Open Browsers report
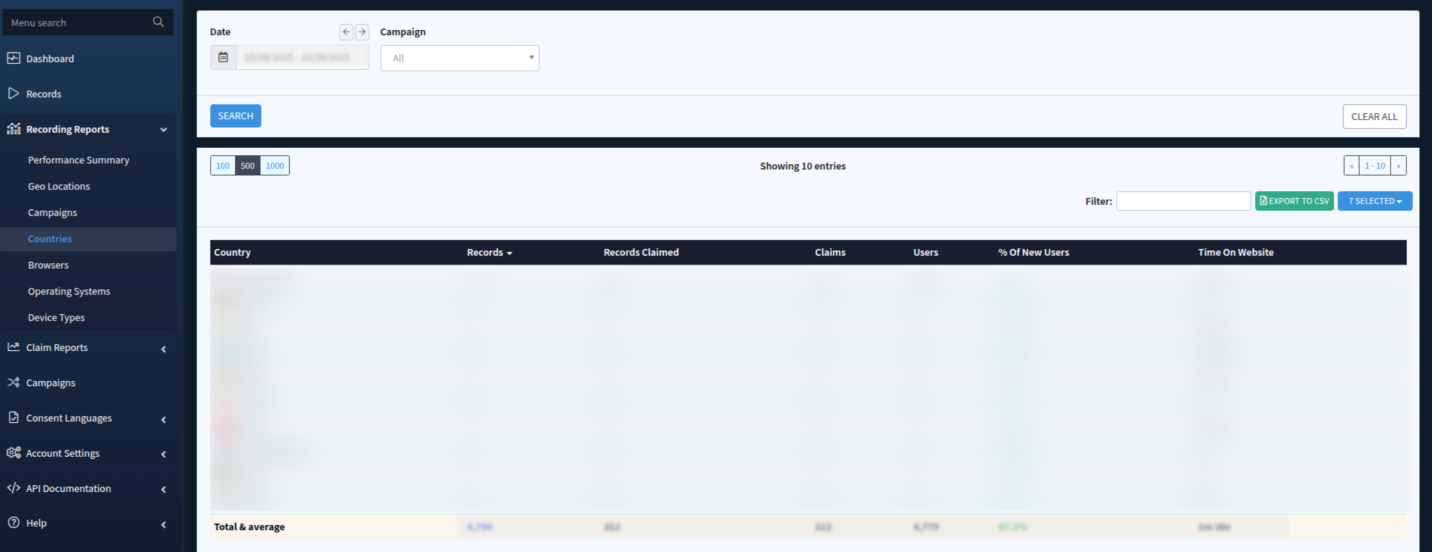 pyautogui.click(x=49, y=265)
